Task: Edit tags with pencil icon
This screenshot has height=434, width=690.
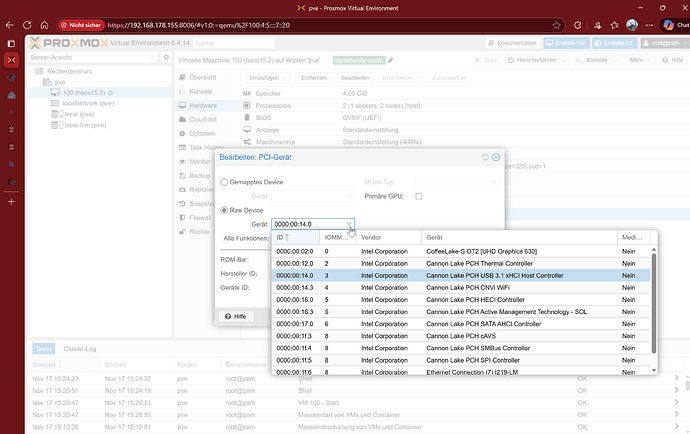Action: 390,60
